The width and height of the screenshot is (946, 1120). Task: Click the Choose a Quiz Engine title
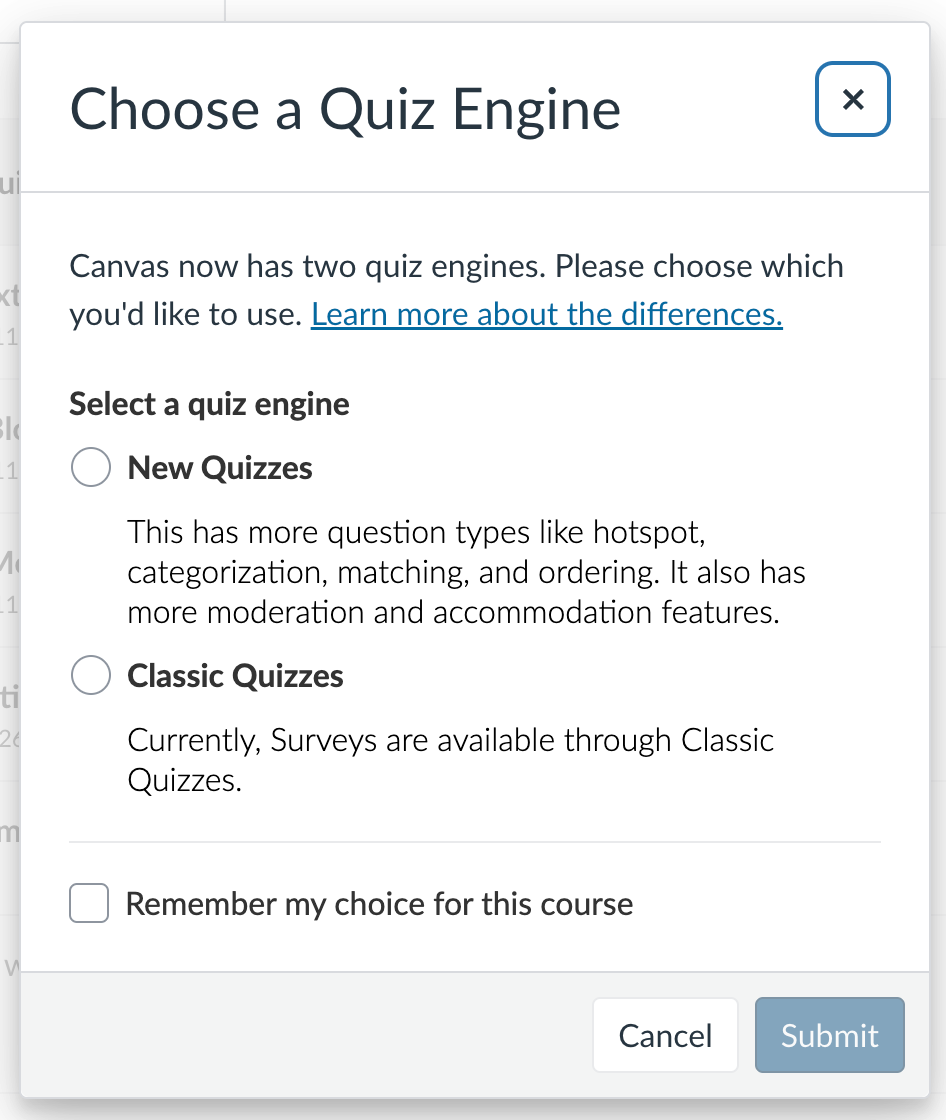[344, 110]
